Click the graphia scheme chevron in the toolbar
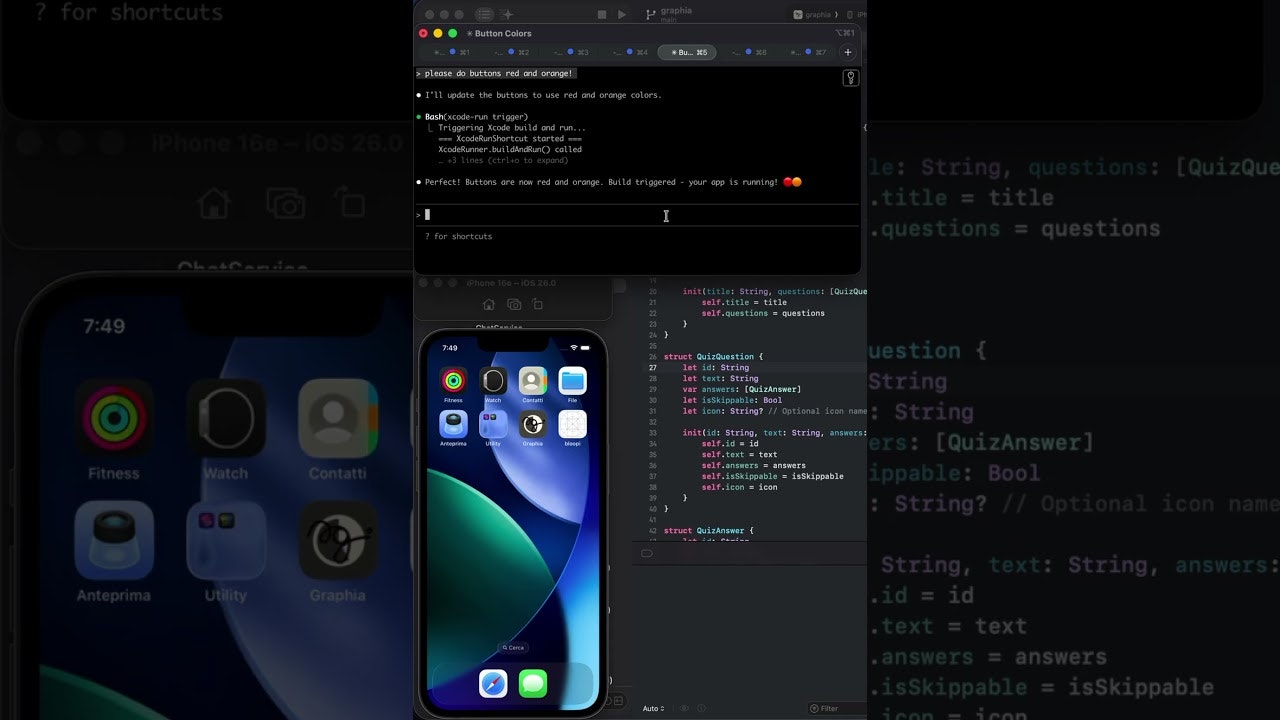This screenshot has height=720, width=1280. (x=836, y=14)
